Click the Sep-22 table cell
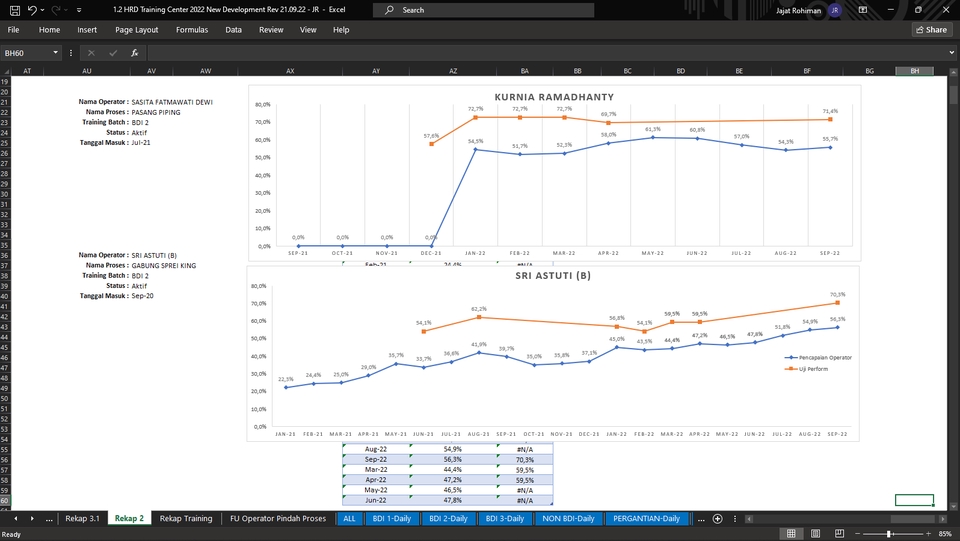 tap(375, 460)
